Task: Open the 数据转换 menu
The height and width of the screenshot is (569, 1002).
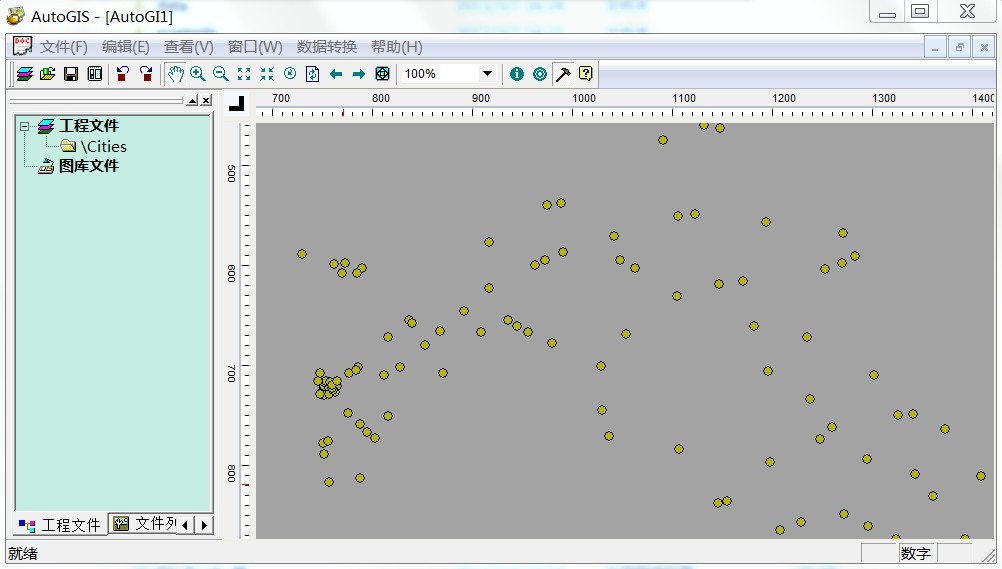Action: click(327, 47)
